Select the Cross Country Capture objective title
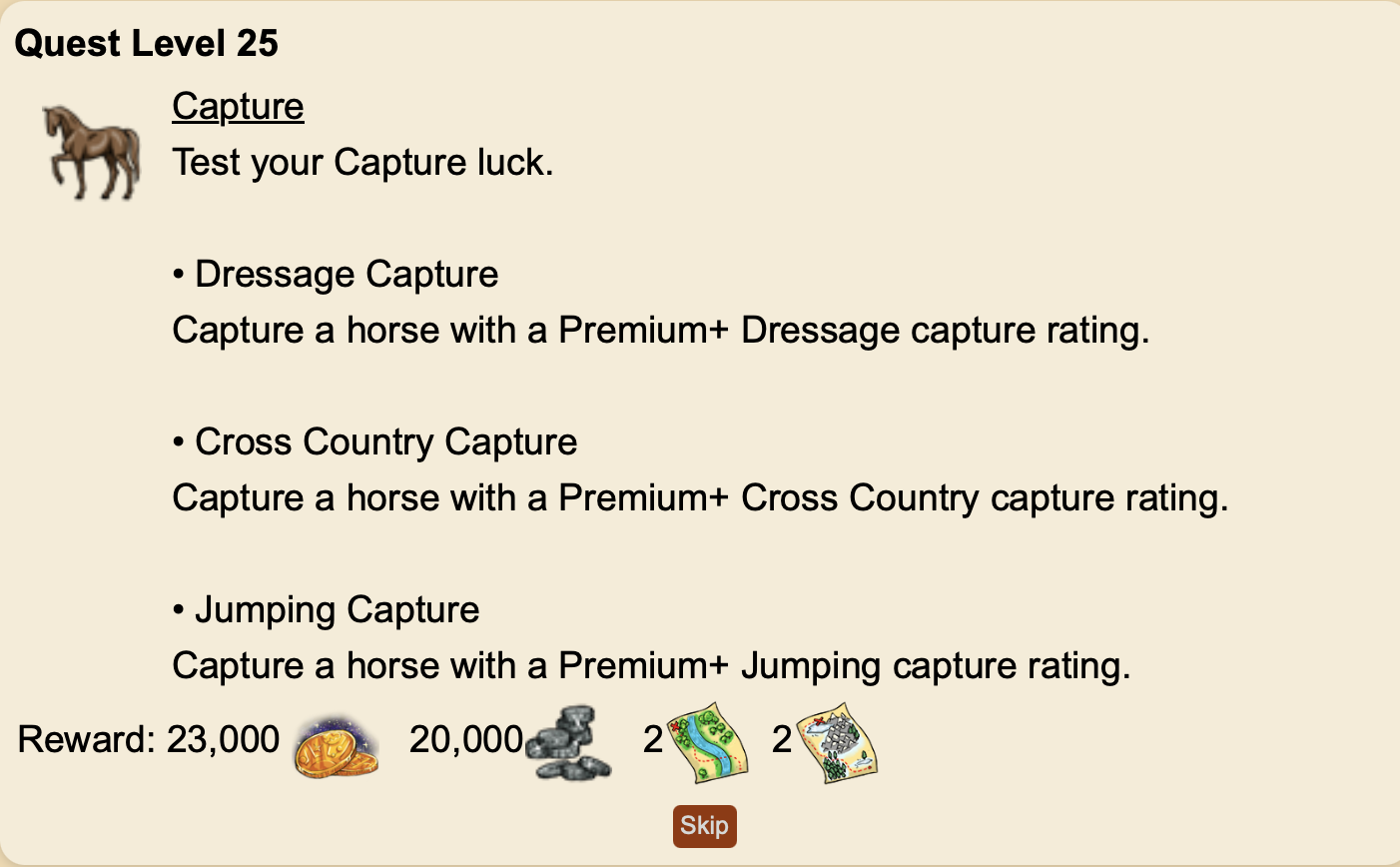 click(x=385, y=441)
